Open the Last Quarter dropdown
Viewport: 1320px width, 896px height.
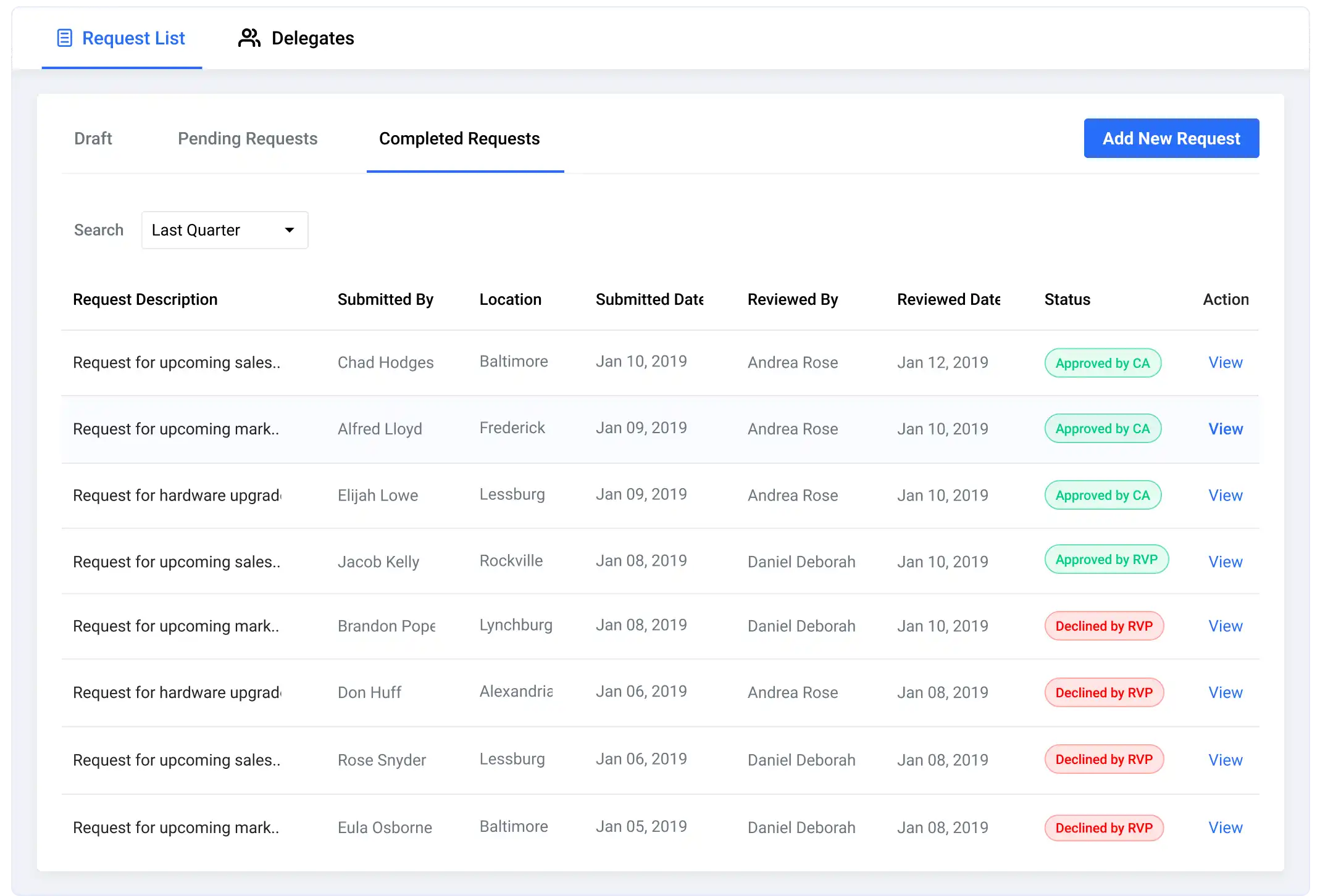(x=225, y=230)
